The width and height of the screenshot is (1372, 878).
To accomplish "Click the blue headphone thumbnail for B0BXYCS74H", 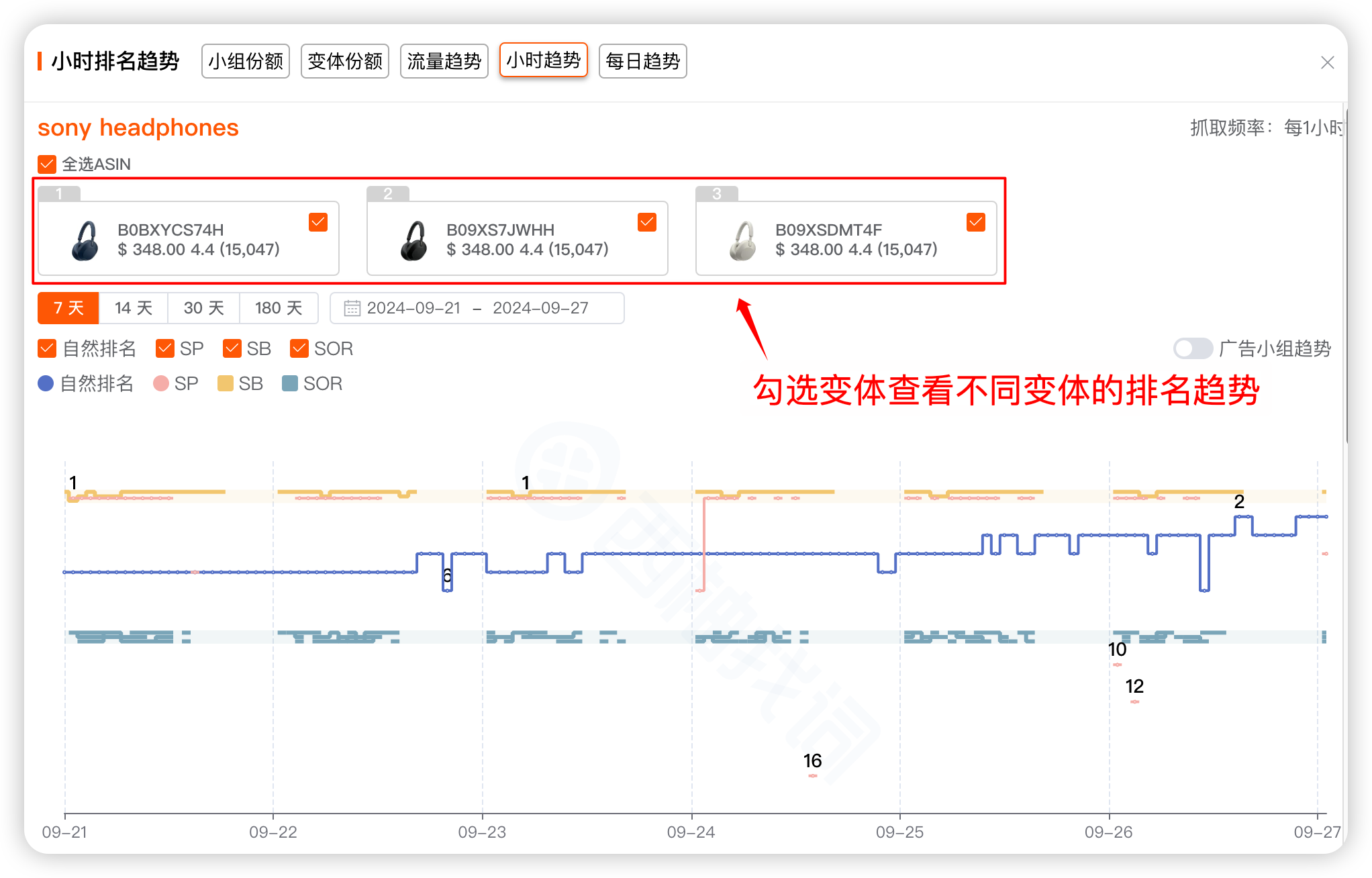I will pos(85,240).
